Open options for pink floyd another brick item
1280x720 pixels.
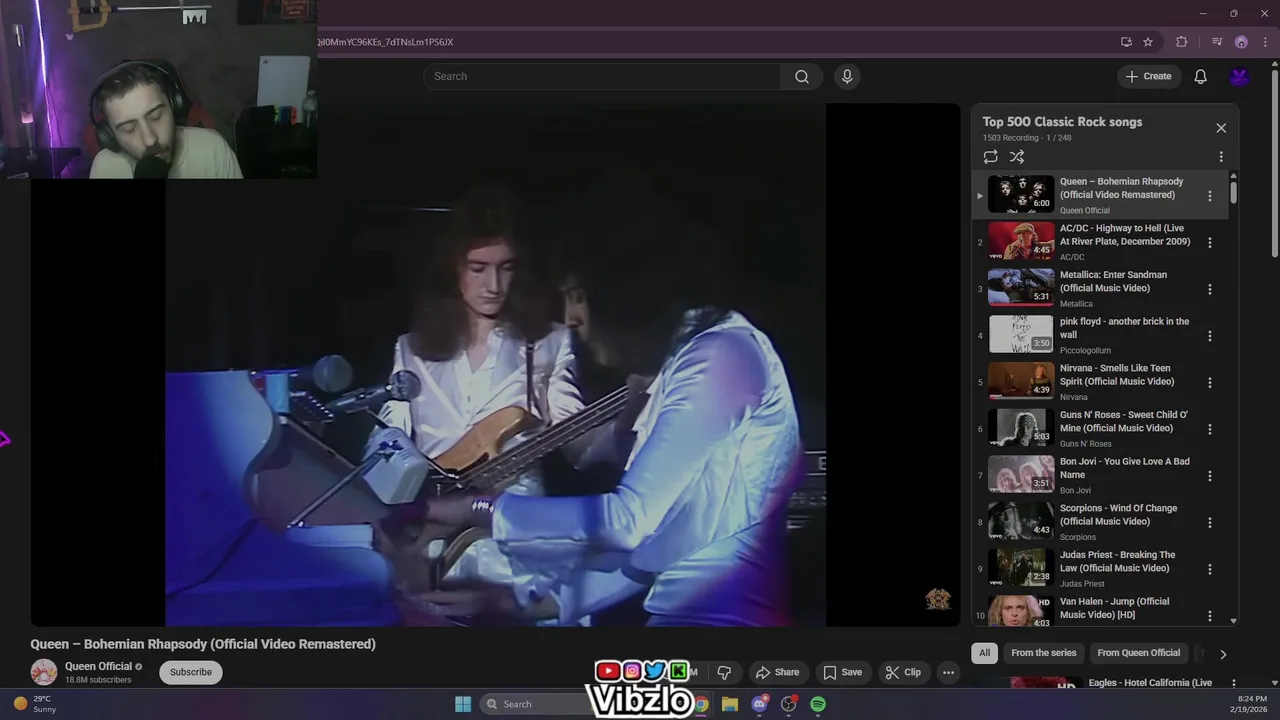click(x=1210, y=336)
